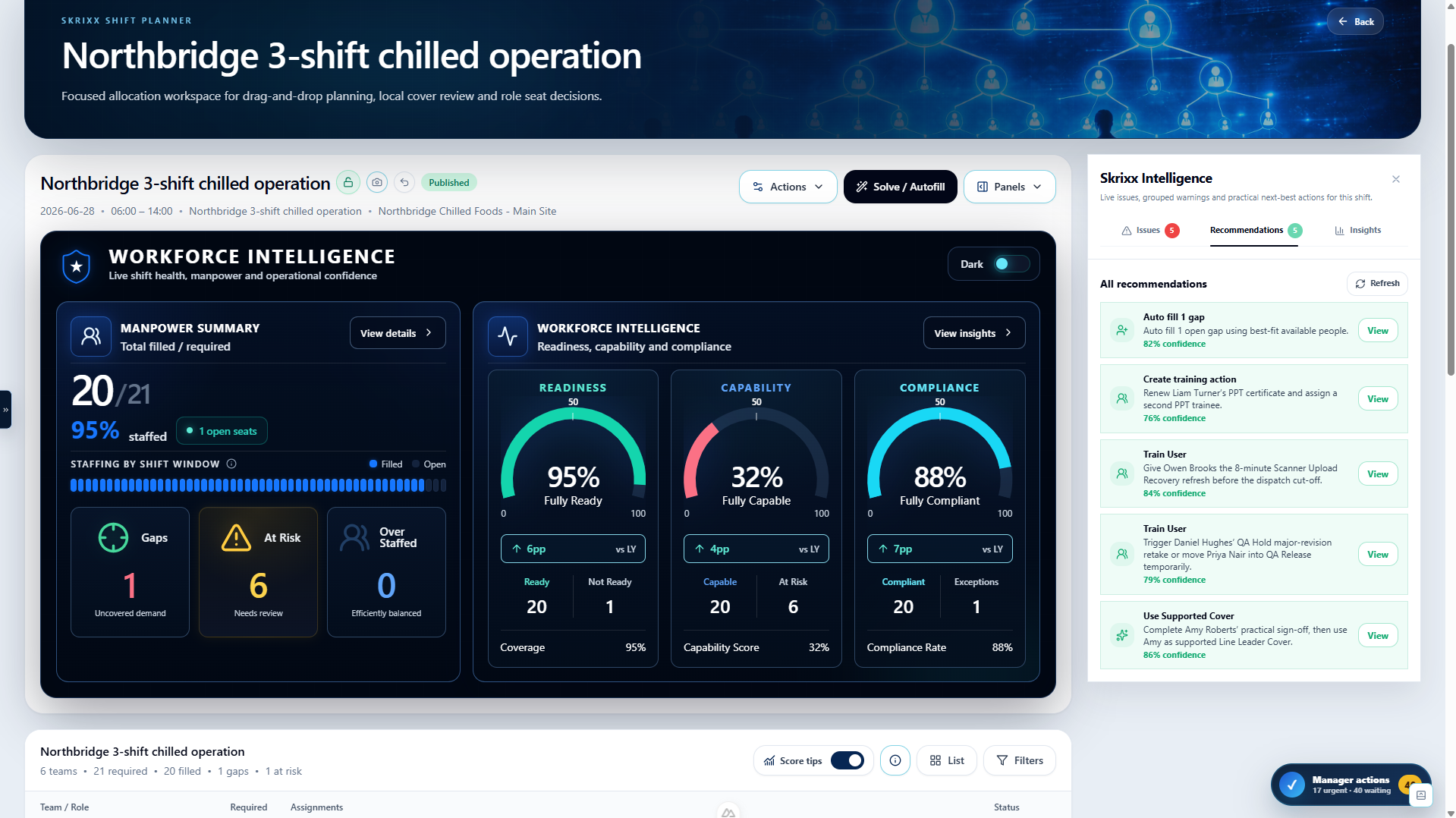Open the Actions dropdown

coord(788,187)
